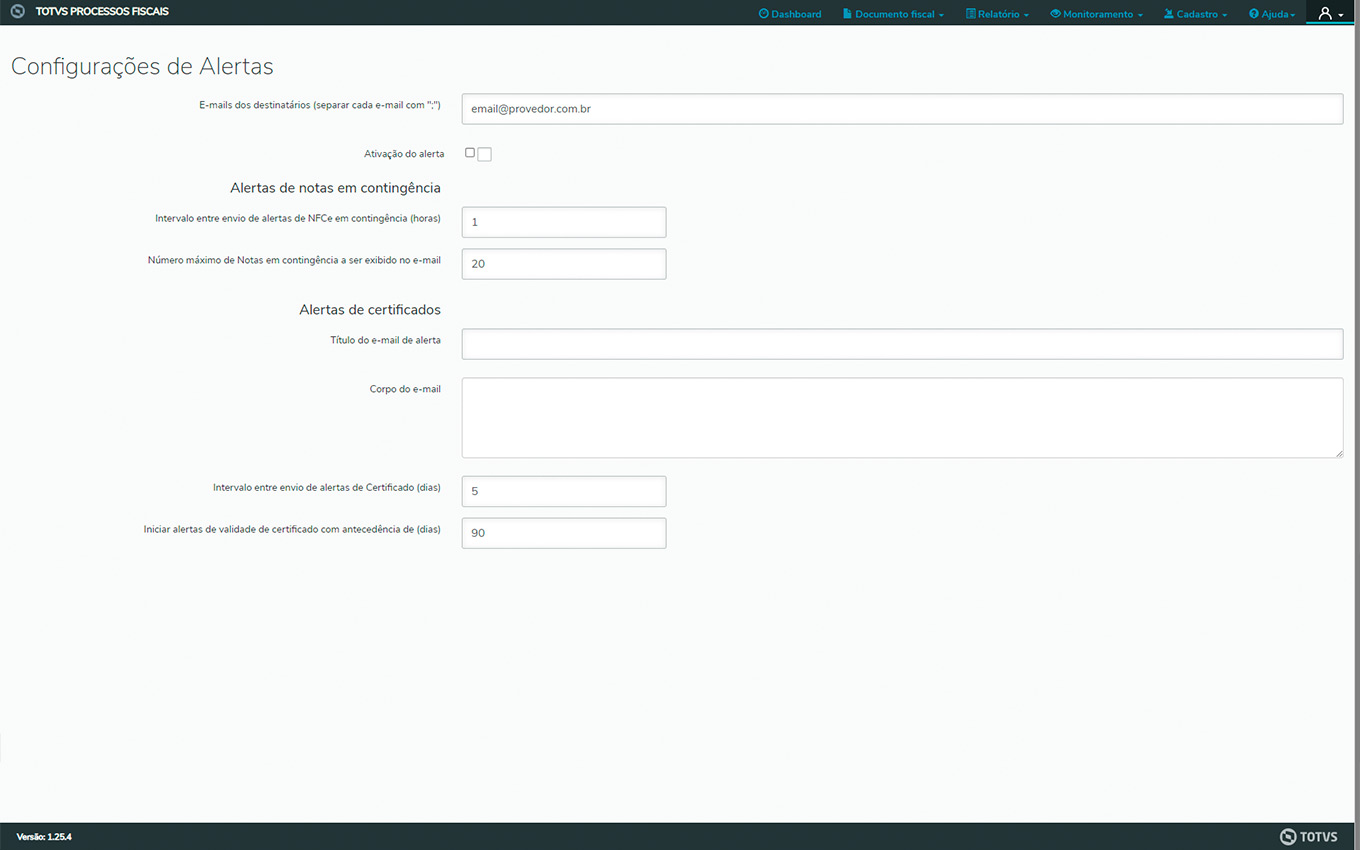Click the TOTVS circular logo in header
The height and width of the screenshot is (850, 1360).
[x=17, y=12]
